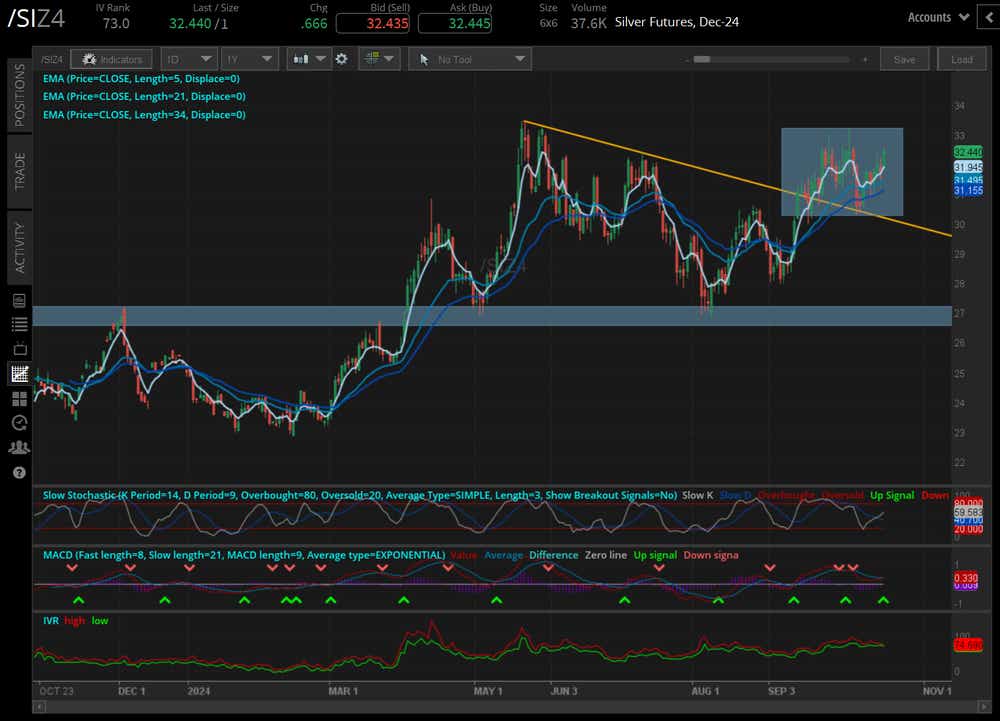This screenshot has width=1000, height=721.
Task: Click the grid layout icon in left sidebar
Action: point(19,397)
